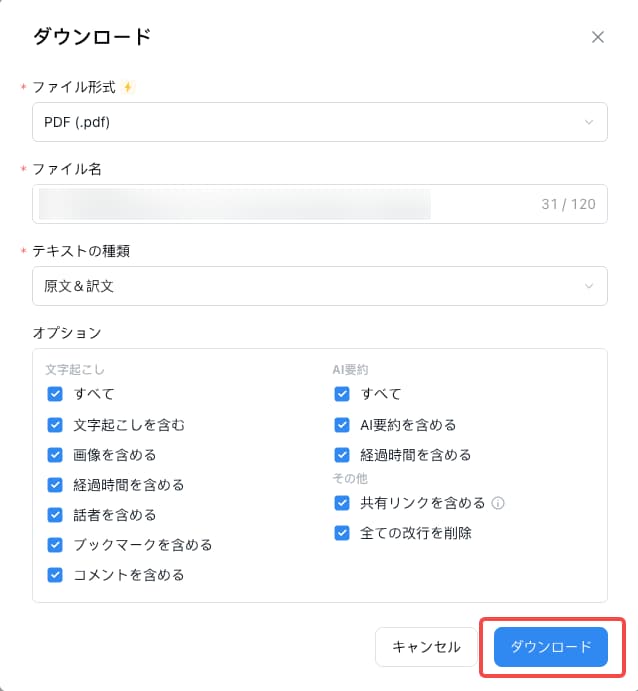Close the ダウンロード dialog with X icon
This screenshot has height=691, width=638.
point(598,37)
